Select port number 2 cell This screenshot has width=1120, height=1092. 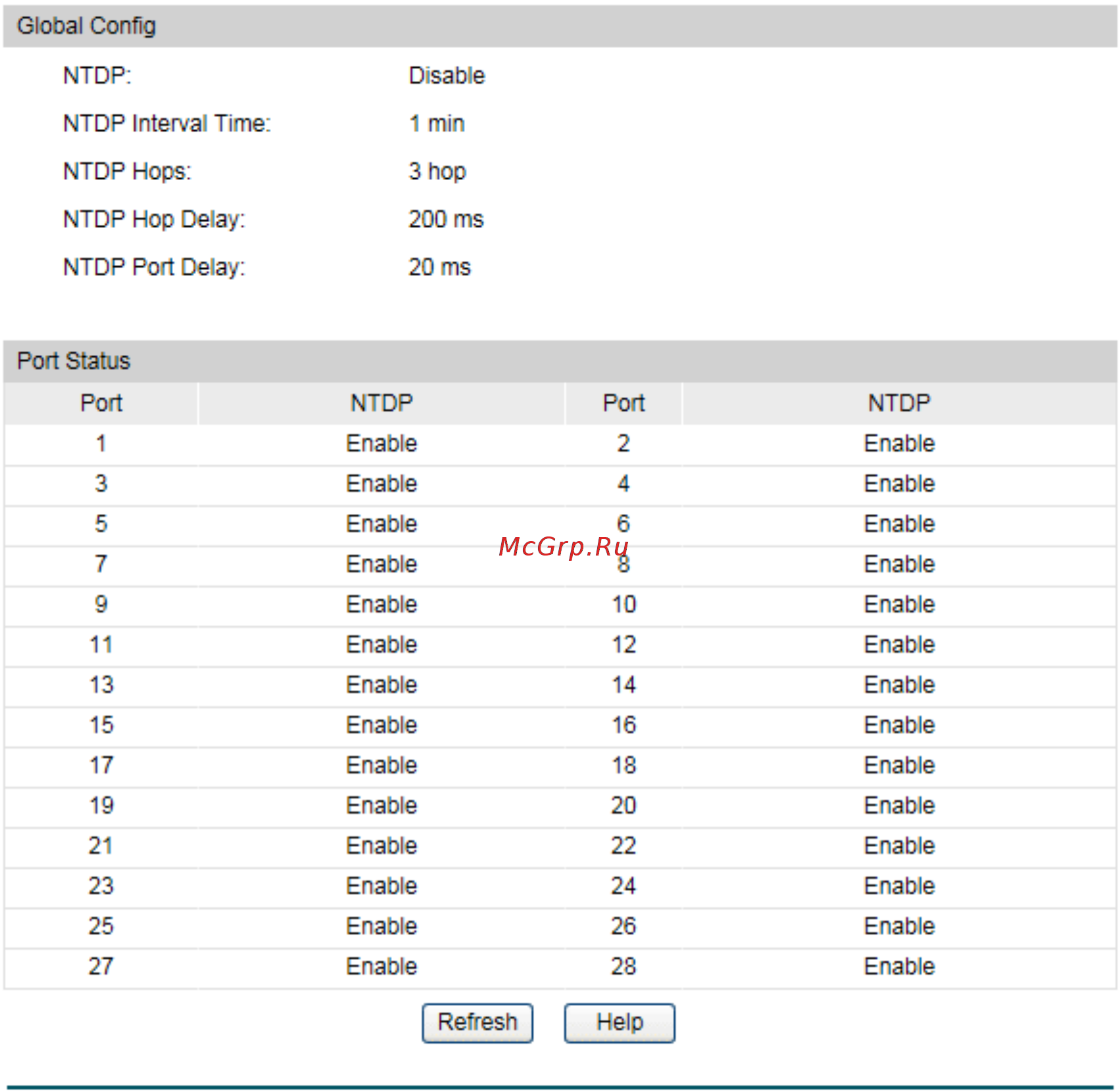(623, 444)
